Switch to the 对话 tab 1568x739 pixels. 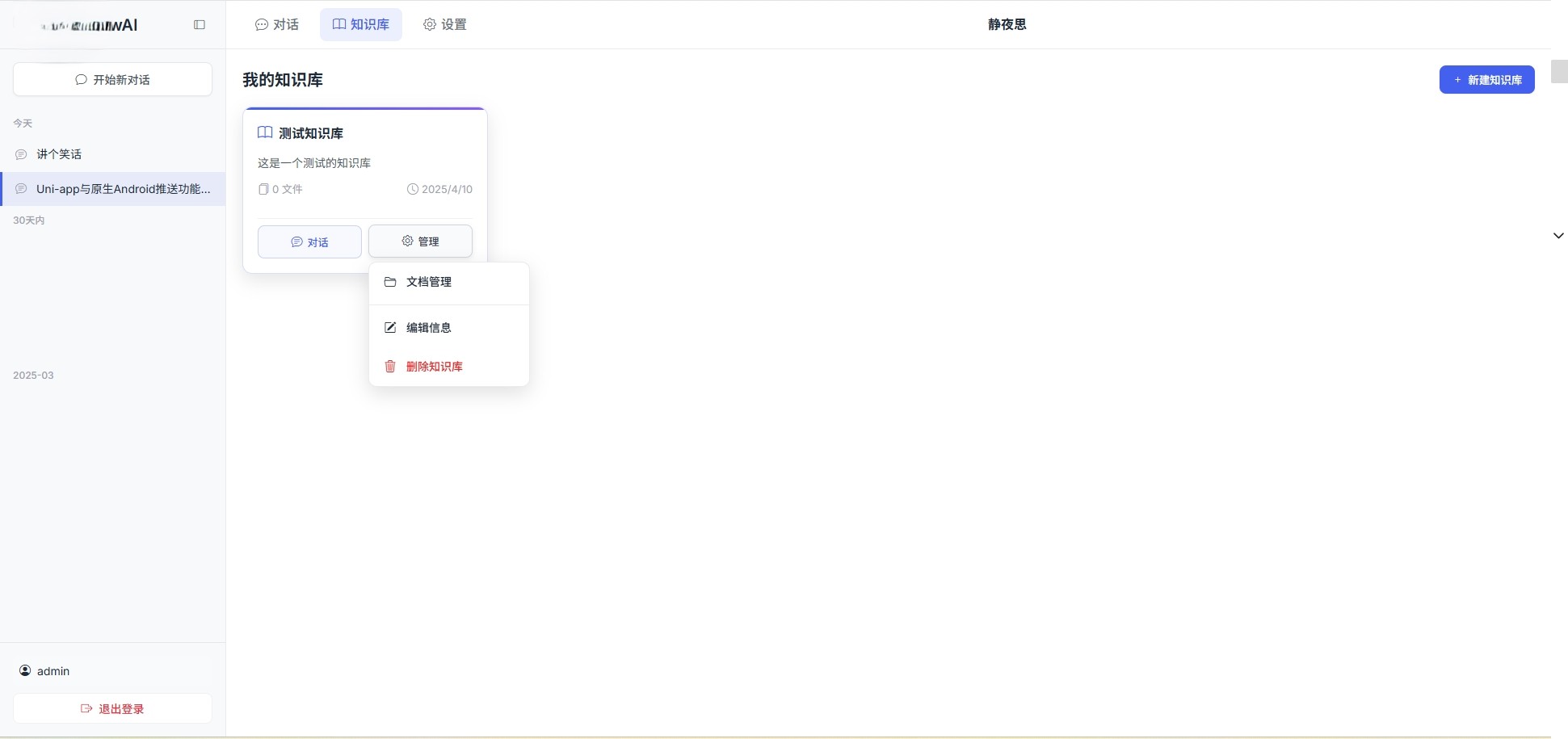coord(275,24)
